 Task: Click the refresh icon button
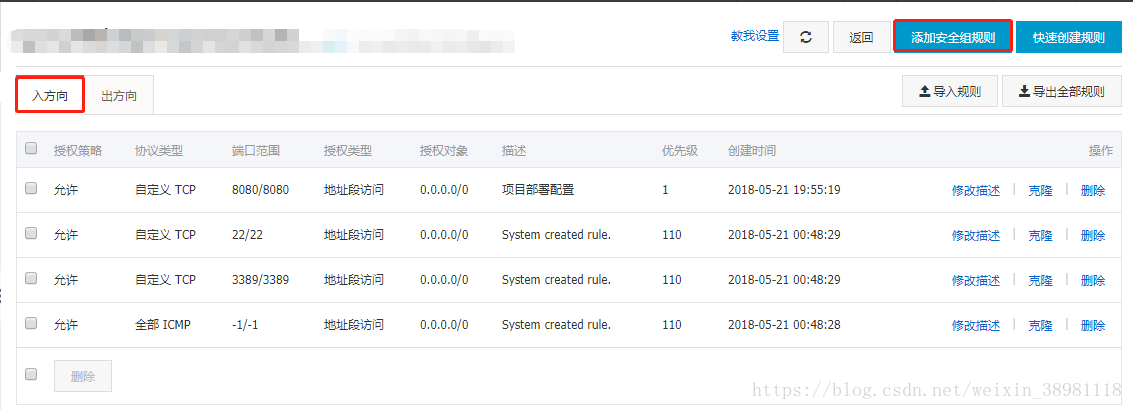[805, 38]
